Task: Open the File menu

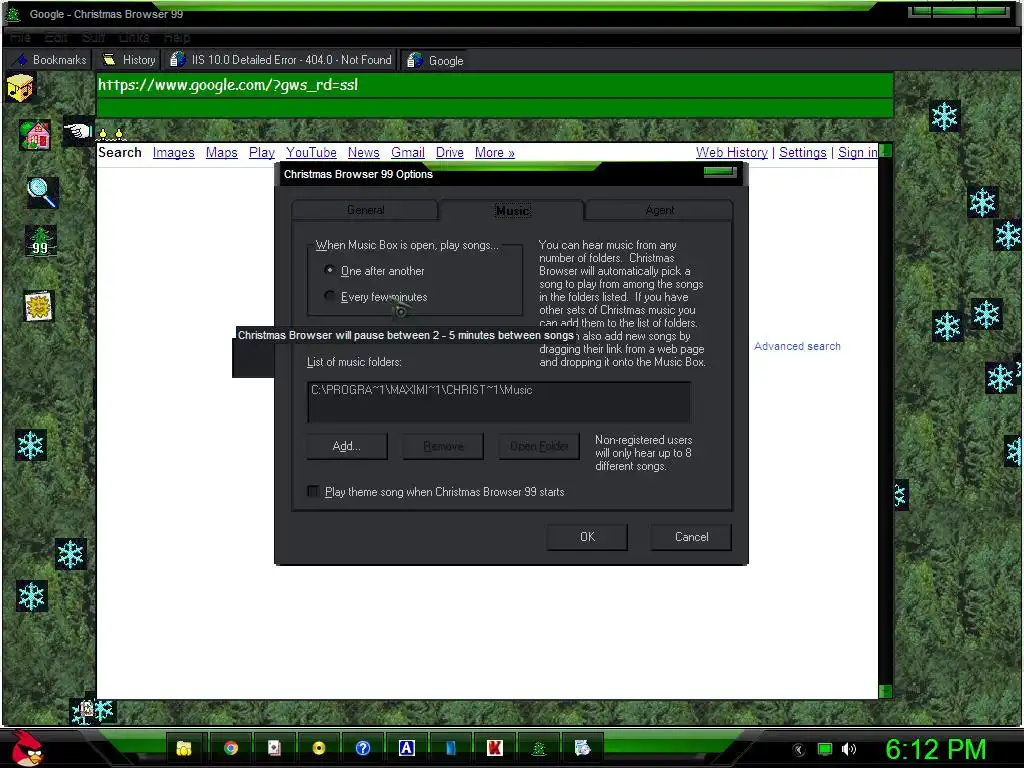Action: [x=20, y=37]
